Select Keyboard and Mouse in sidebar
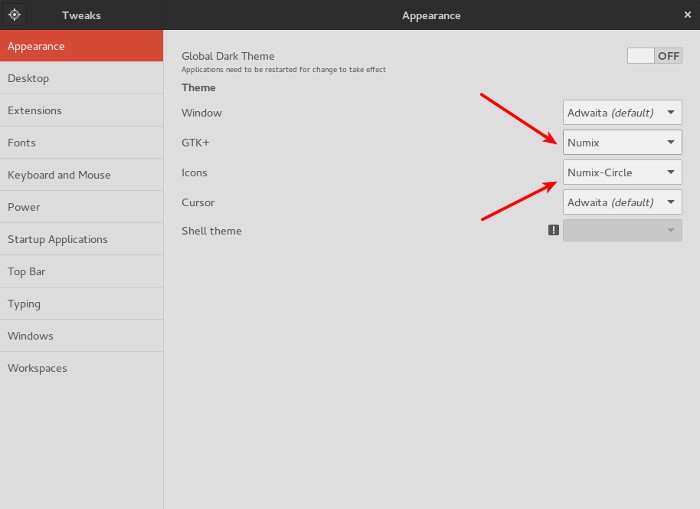This screenshot has height=509, width=700. [x=81, y=175]
